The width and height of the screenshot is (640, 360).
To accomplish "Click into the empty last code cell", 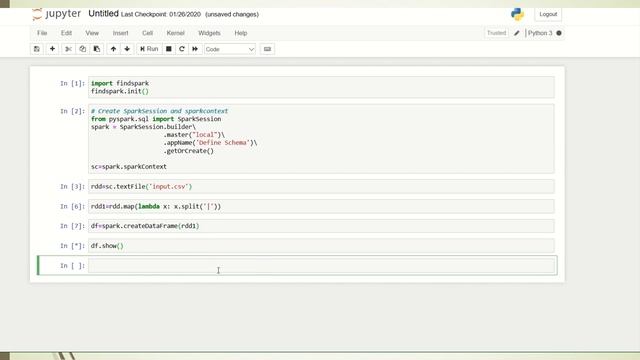I will tap(322, 266).
